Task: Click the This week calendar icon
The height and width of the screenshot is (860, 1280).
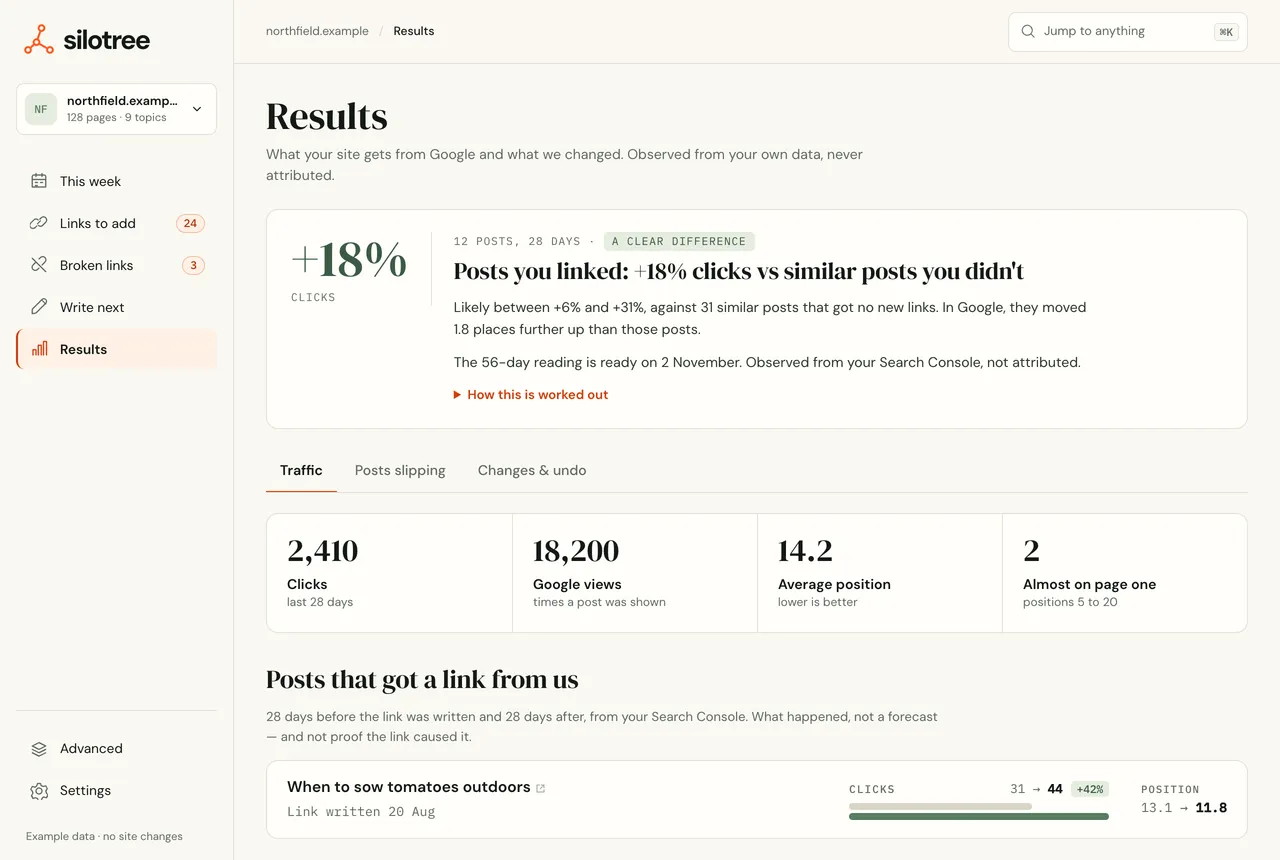Action: coord(39,181)
